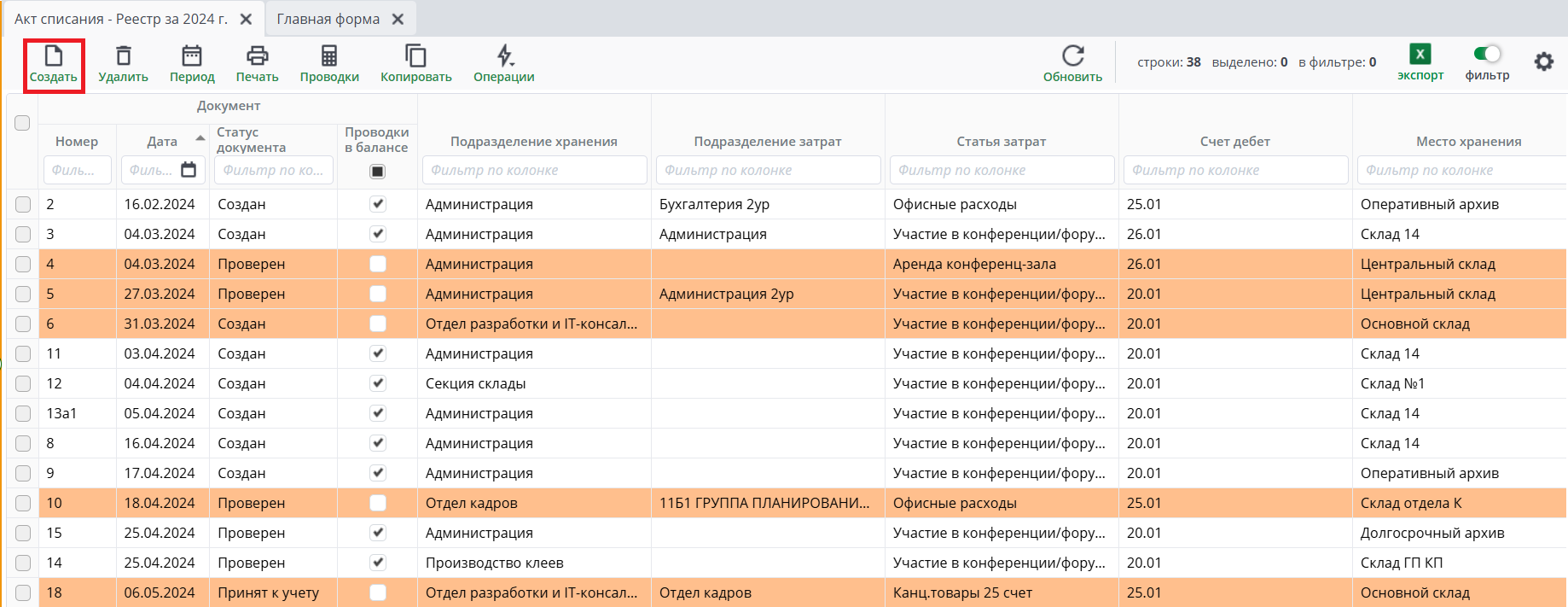
Task: Sort by the Дата column arrow
Action: pos(200,138)
